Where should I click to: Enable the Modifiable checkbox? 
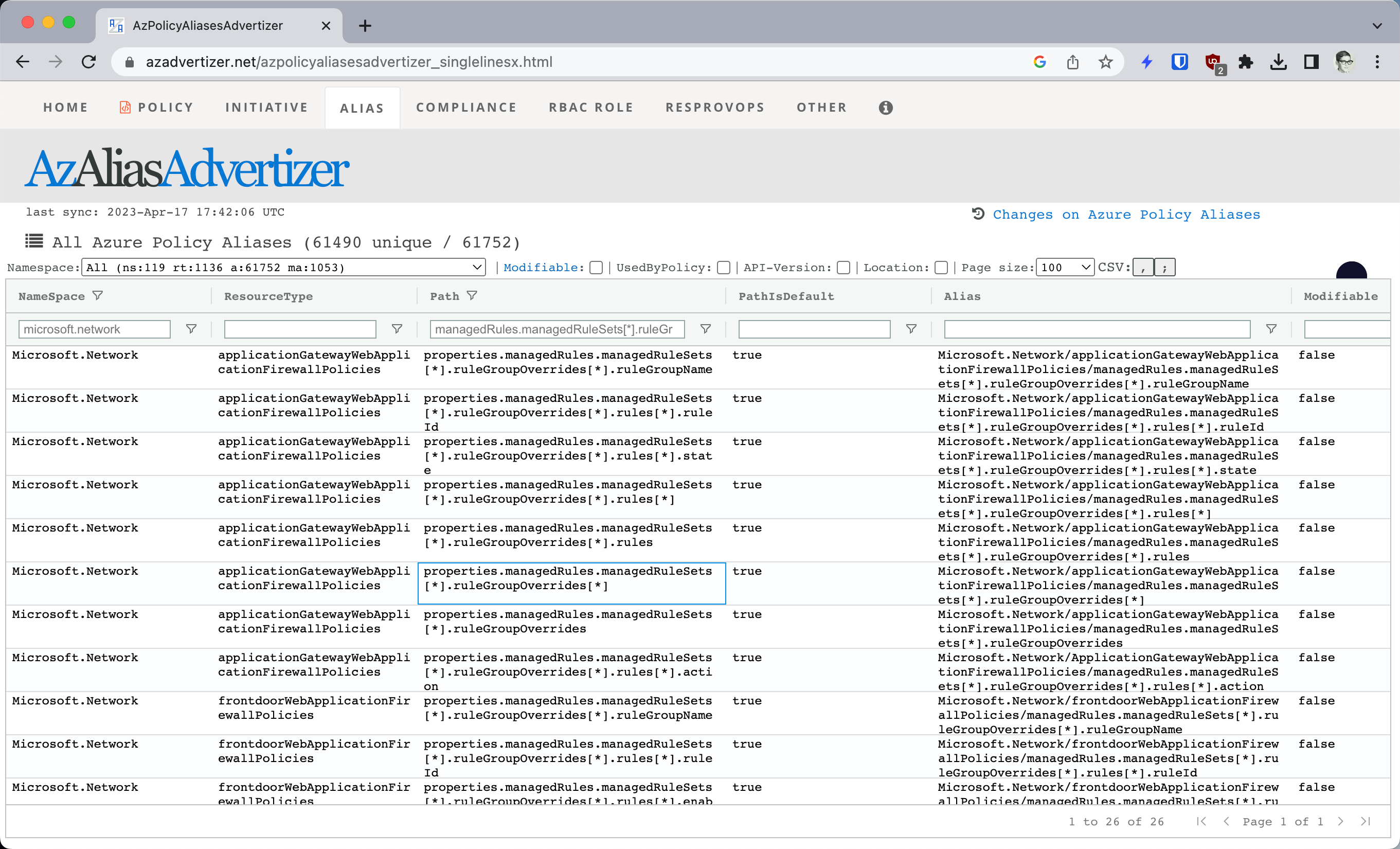tap(596, 267)
